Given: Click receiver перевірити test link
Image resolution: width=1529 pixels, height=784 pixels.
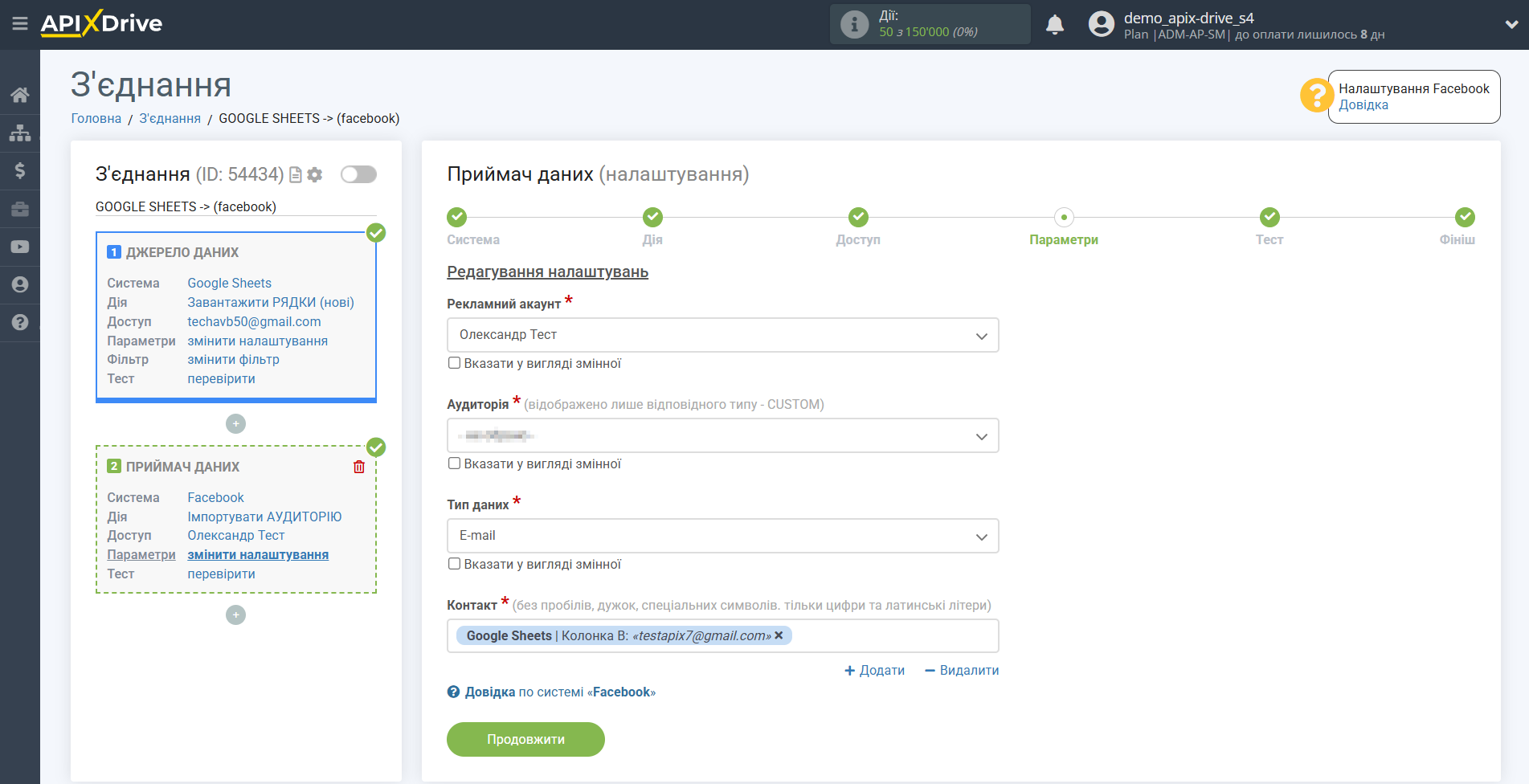Looking at the screenshot, I should [x=221, y=574].
